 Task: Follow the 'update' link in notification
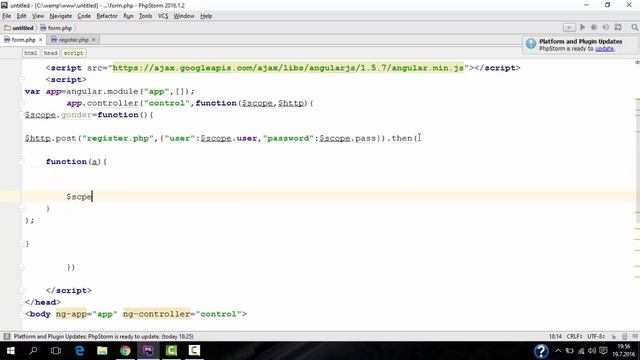pyautogui.click(x=604, y=49)
